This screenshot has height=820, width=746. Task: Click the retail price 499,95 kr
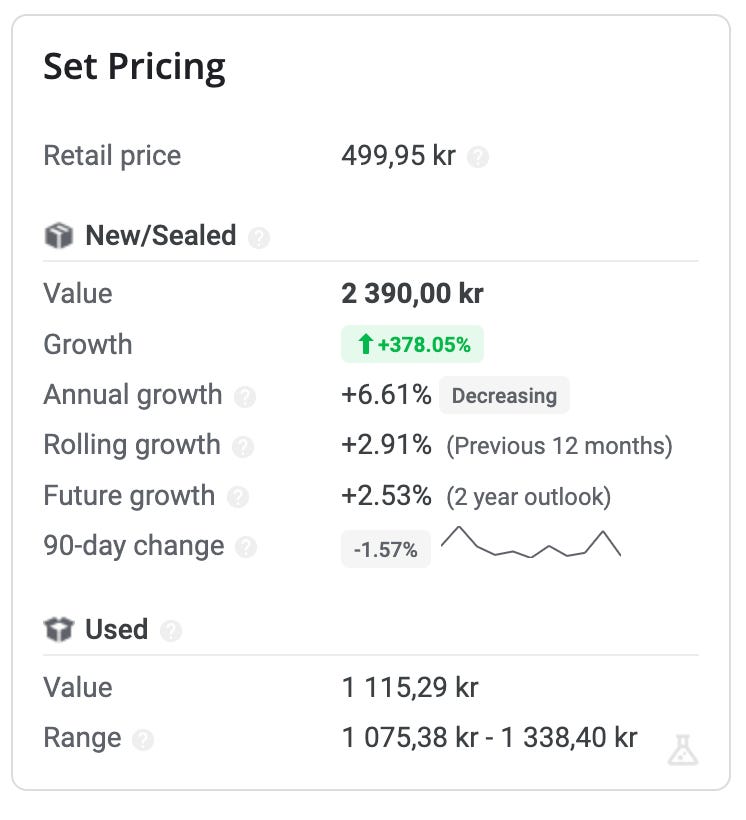tap(398, 156)
